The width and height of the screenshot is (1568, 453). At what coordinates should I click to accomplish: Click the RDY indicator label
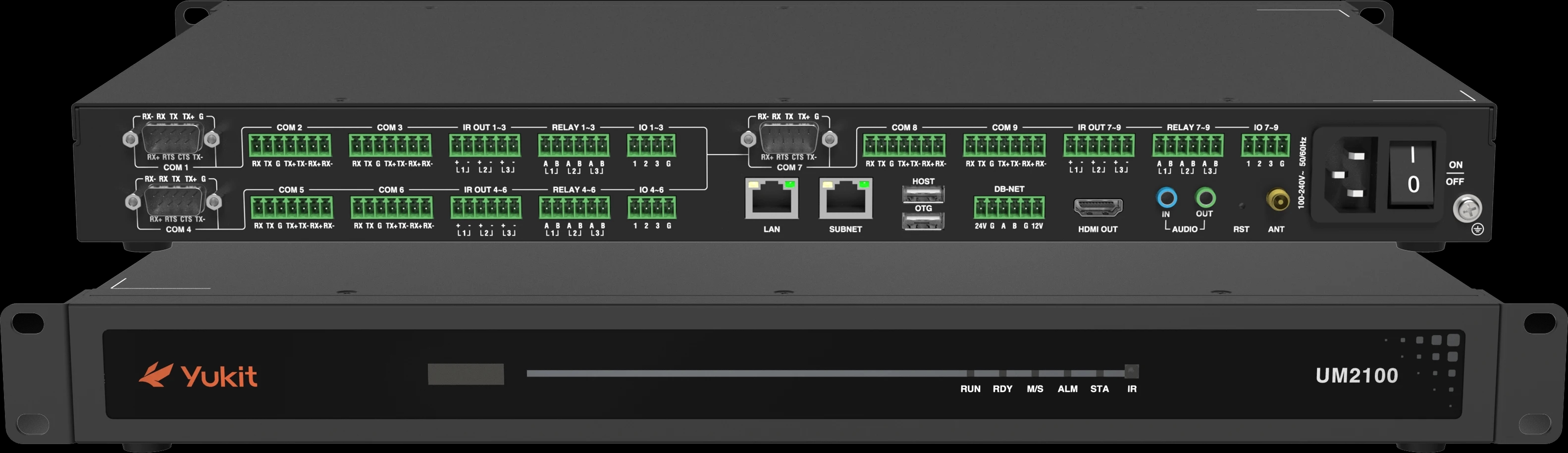tap(1002, 389)
